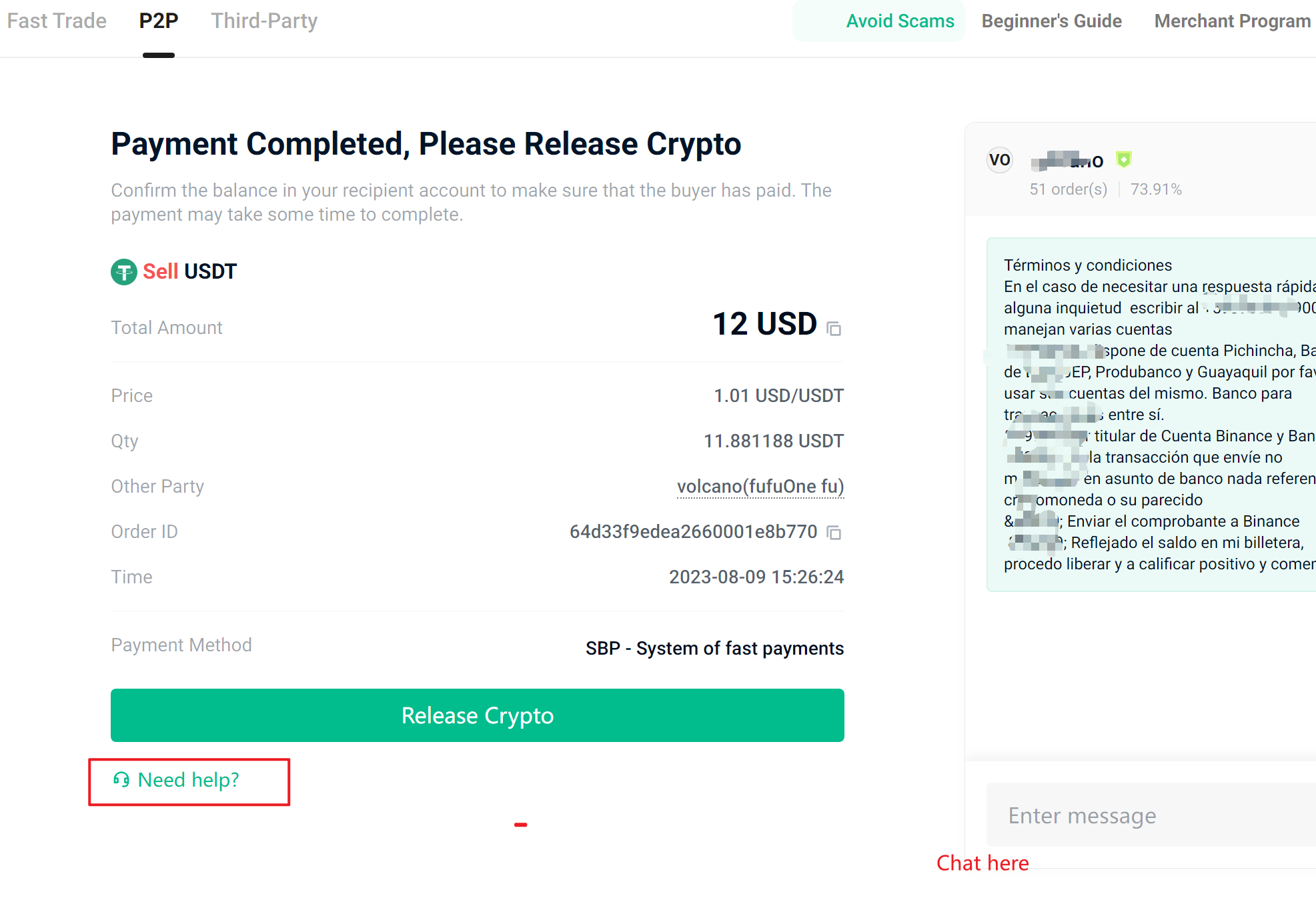Open the volcano(fufuOne fu) counterparty profile
Screen dimensions: 1316x900
[760, 487]
